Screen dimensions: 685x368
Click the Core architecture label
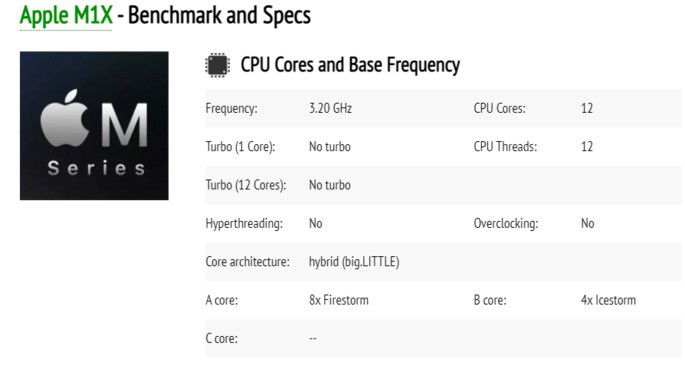tap(247, 261)
